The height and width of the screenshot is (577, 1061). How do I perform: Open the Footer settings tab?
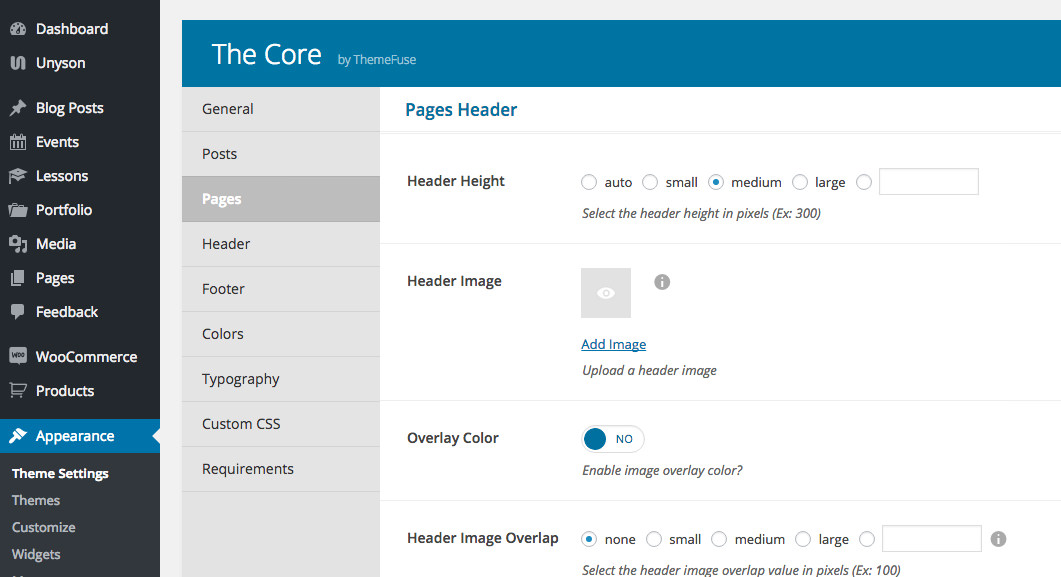(281, 289)
